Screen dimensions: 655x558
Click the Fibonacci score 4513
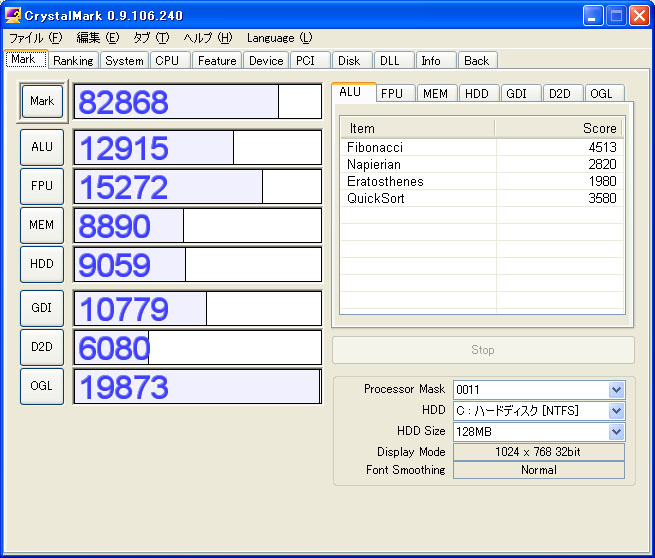pyautogui.click(x=602, y=147)
